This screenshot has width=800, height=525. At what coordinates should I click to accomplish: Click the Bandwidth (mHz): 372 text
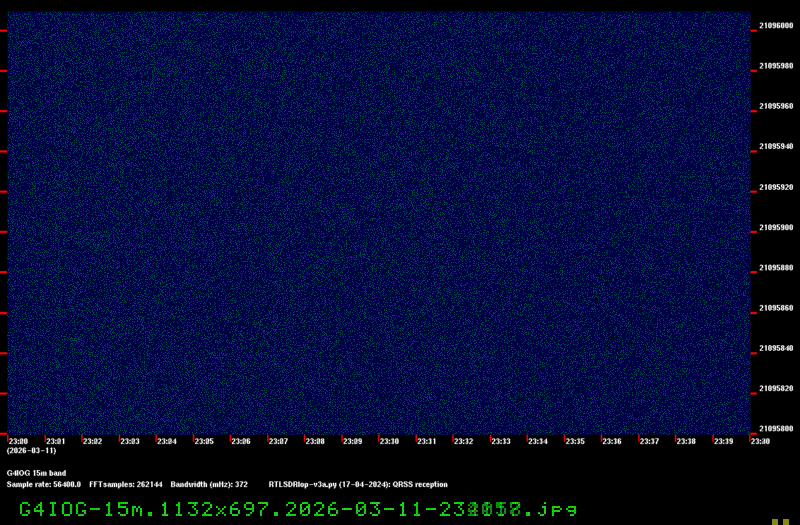coord(209,484)
